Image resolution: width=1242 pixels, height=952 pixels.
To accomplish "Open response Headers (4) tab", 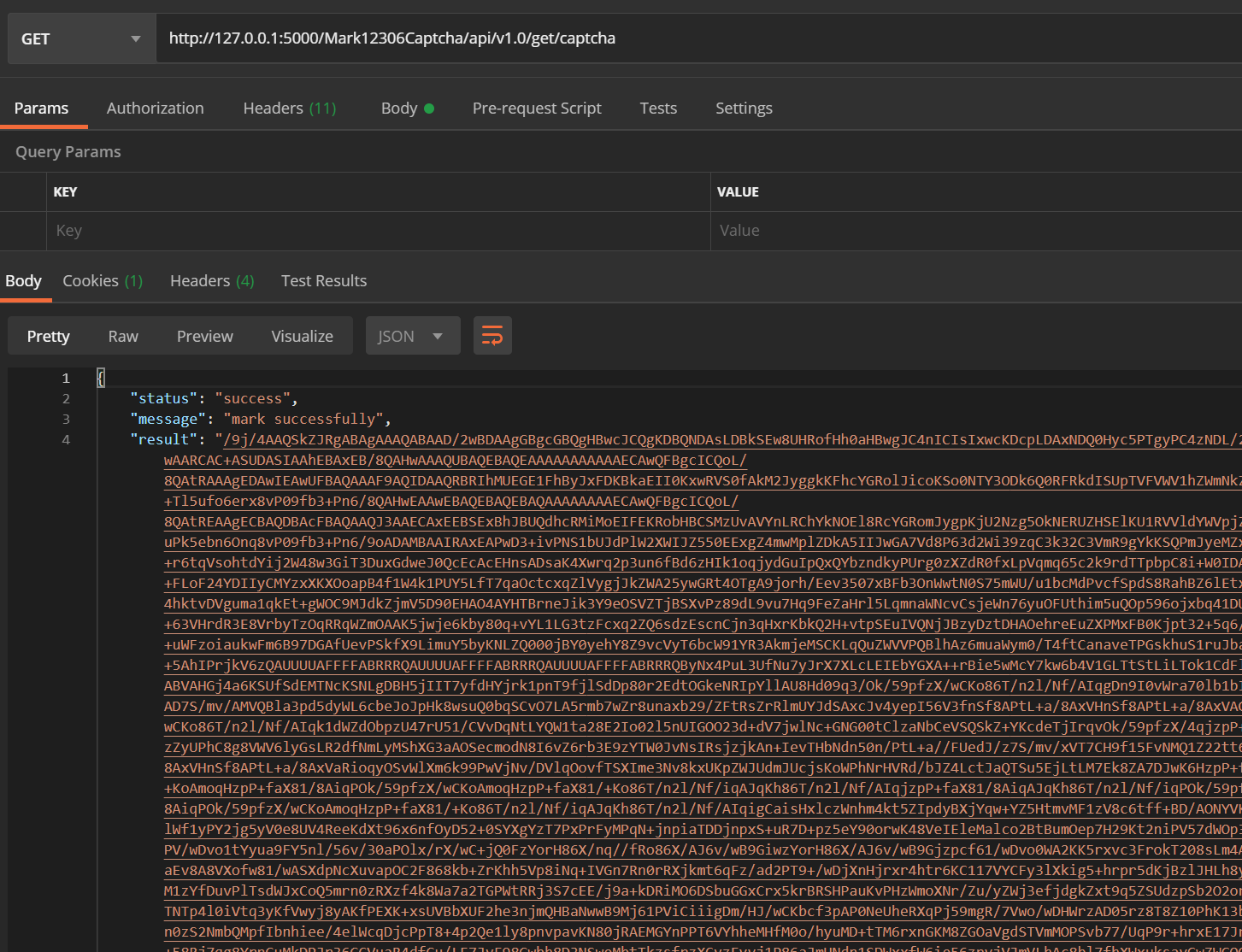I will coord(212,281).
